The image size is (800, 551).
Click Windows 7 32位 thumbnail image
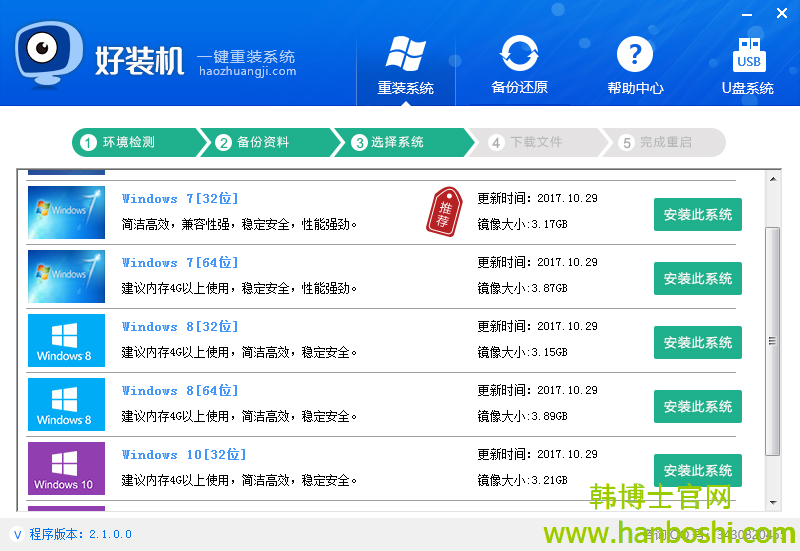[66, 212]
